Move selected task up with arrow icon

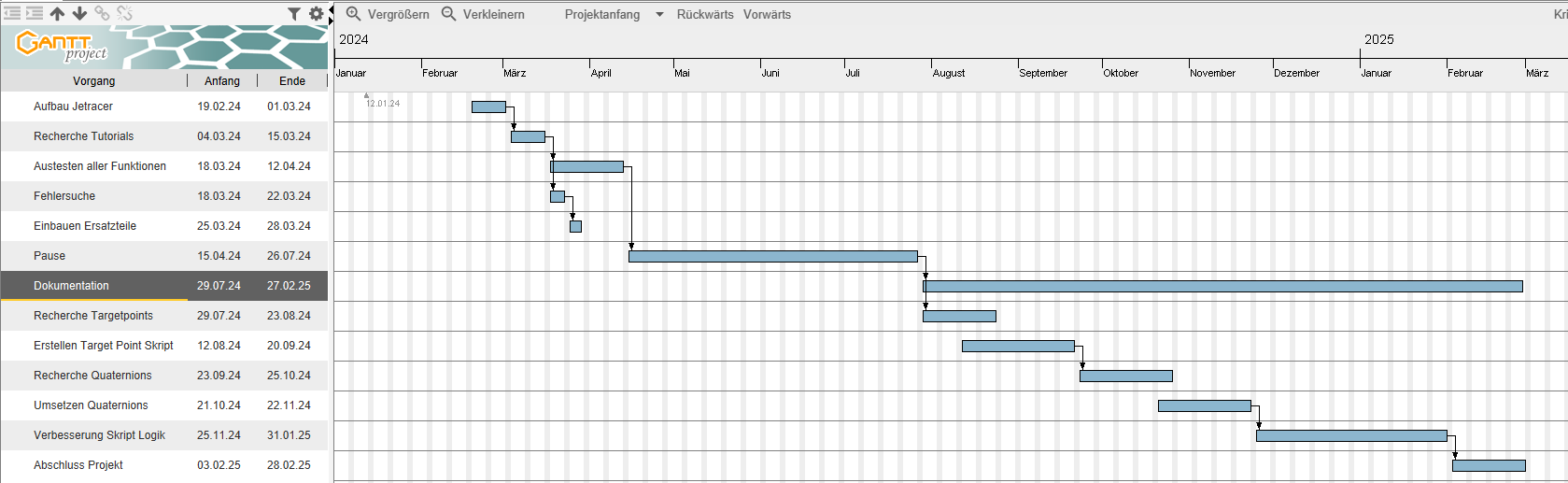point(57,13)
